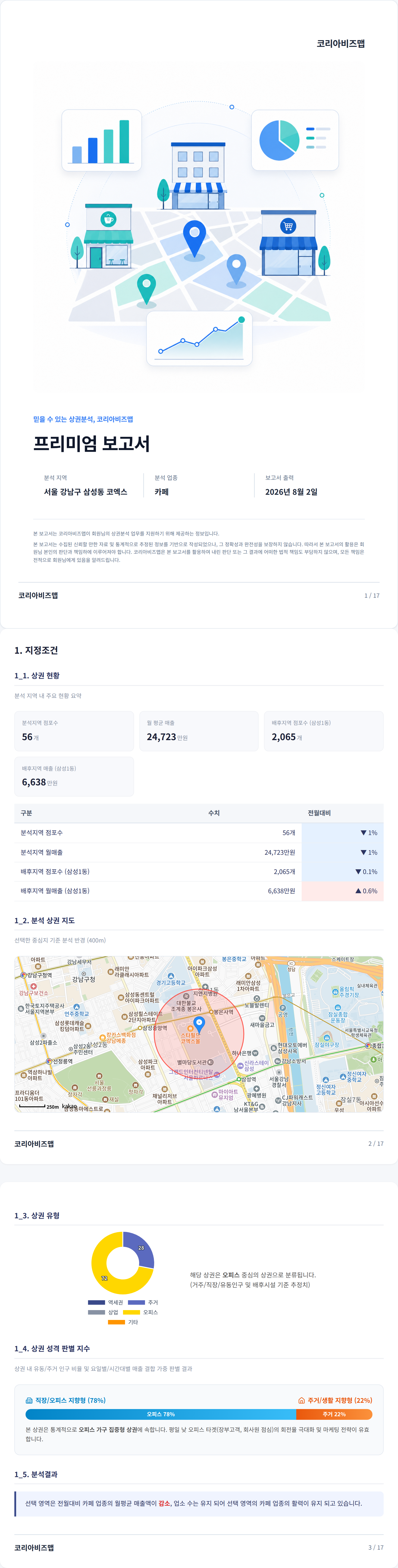Viewport: 398px width, 1568px height.
Task: Click the orange 주거 22% bar segment
Action: coord(334,1414)
